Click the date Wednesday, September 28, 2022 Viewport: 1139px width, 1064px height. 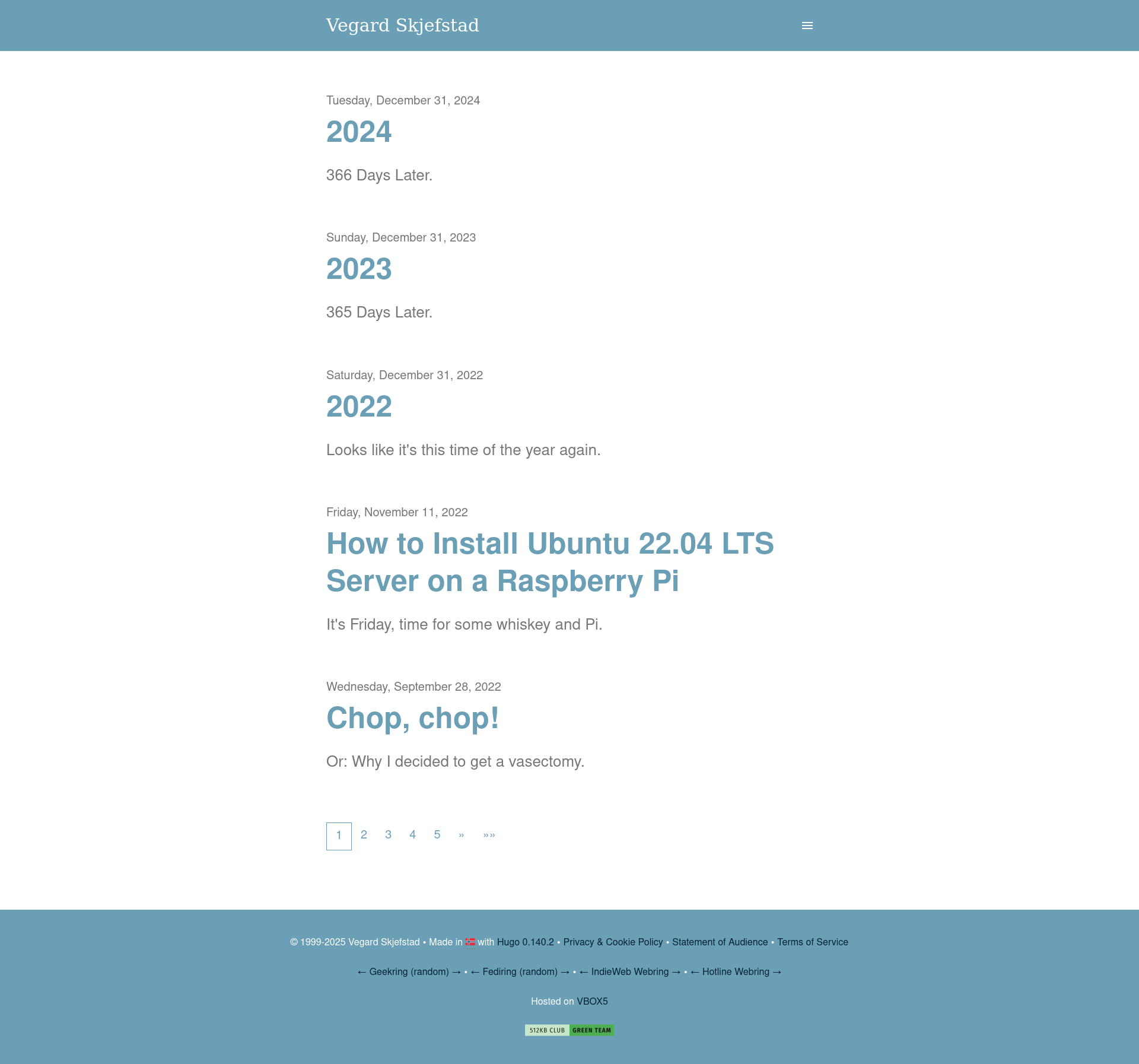pyautogui.click(x=413, y=687)
